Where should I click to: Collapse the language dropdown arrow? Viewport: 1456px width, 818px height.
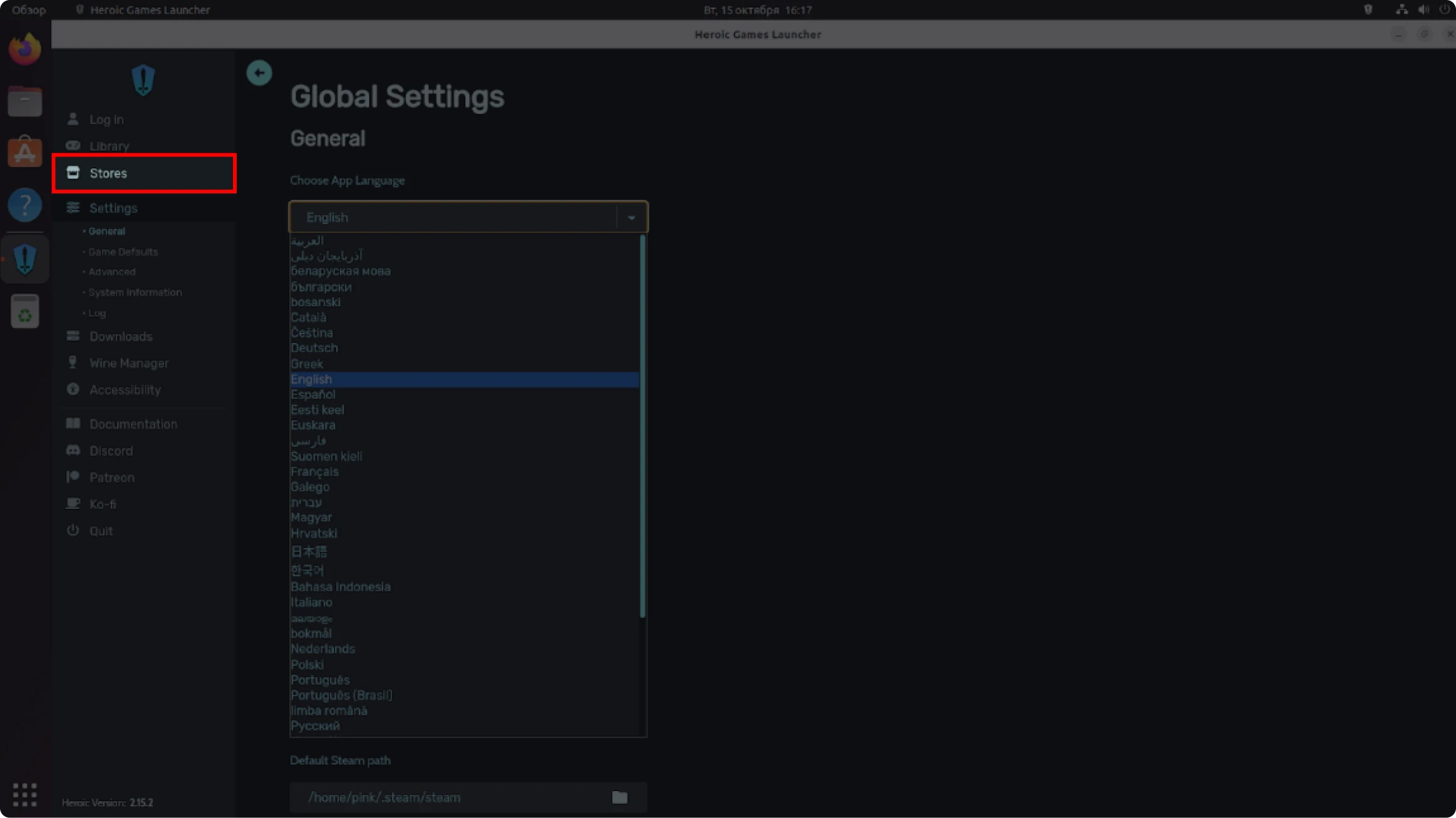[x=631, y=217]
